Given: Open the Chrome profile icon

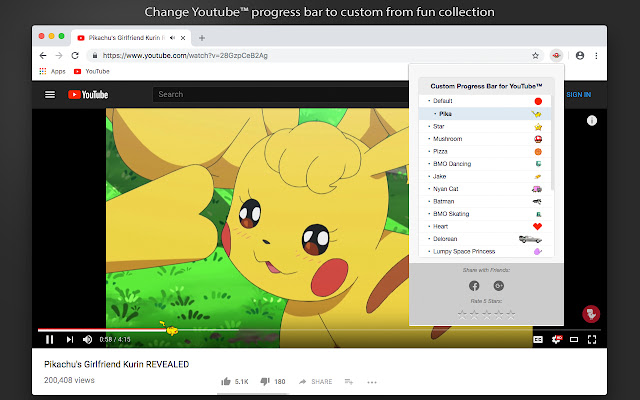Looking at the screenshot, I should pyautogui.click(x=580, y=56).
